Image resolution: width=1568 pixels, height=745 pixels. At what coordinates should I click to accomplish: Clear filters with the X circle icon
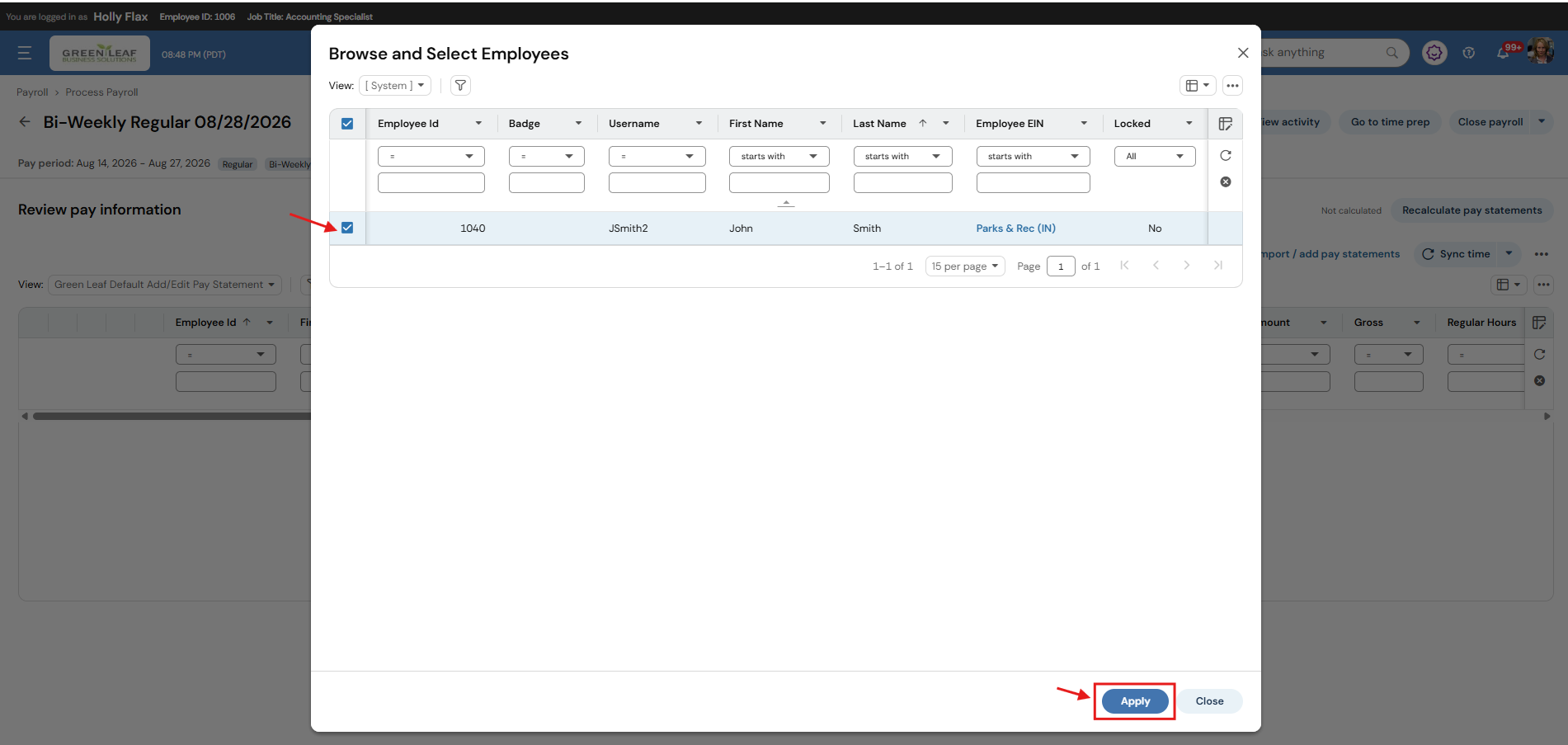coord(1226,182)
